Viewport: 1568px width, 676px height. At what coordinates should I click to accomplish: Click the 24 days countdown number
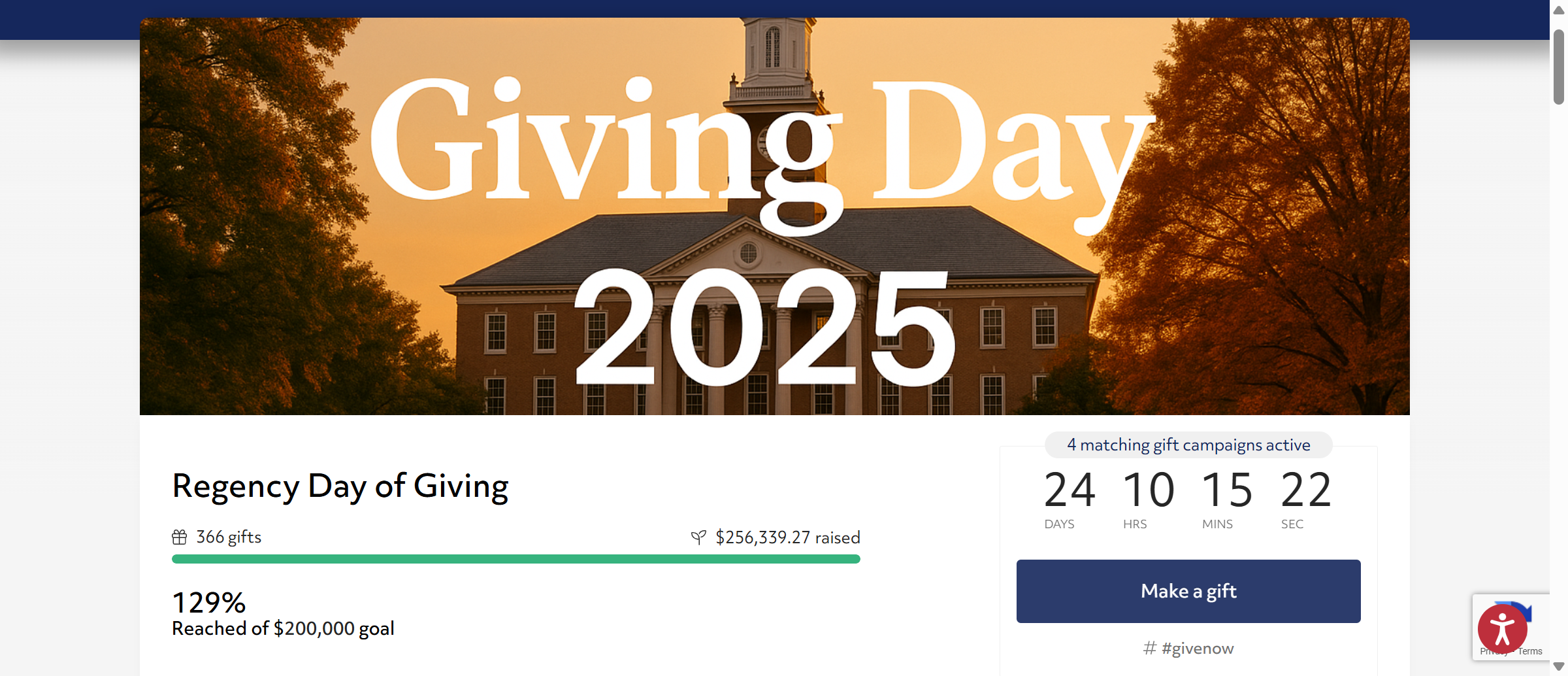pos(1070,490)
